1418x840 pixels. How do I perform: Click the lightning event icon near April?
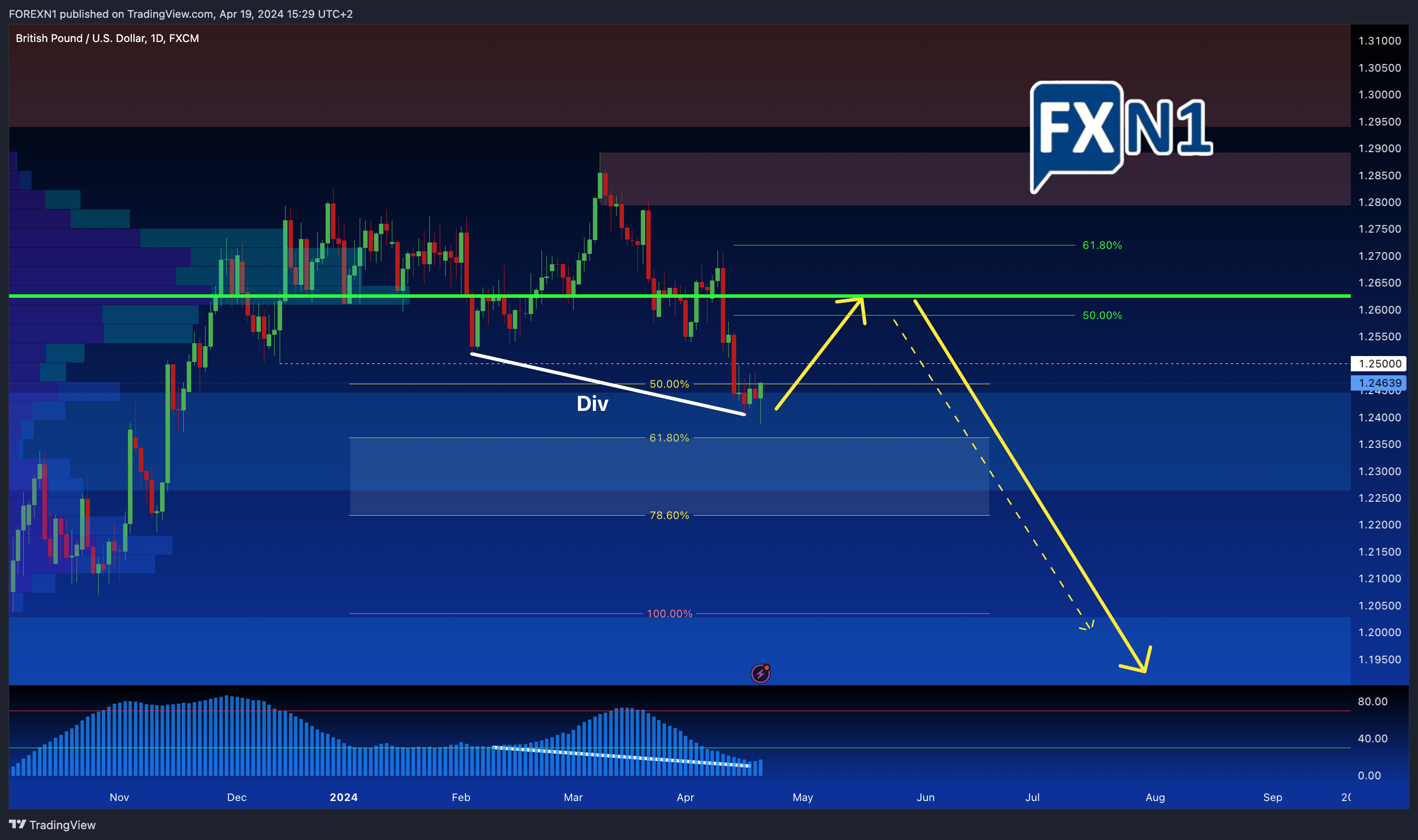coord(760,673)
